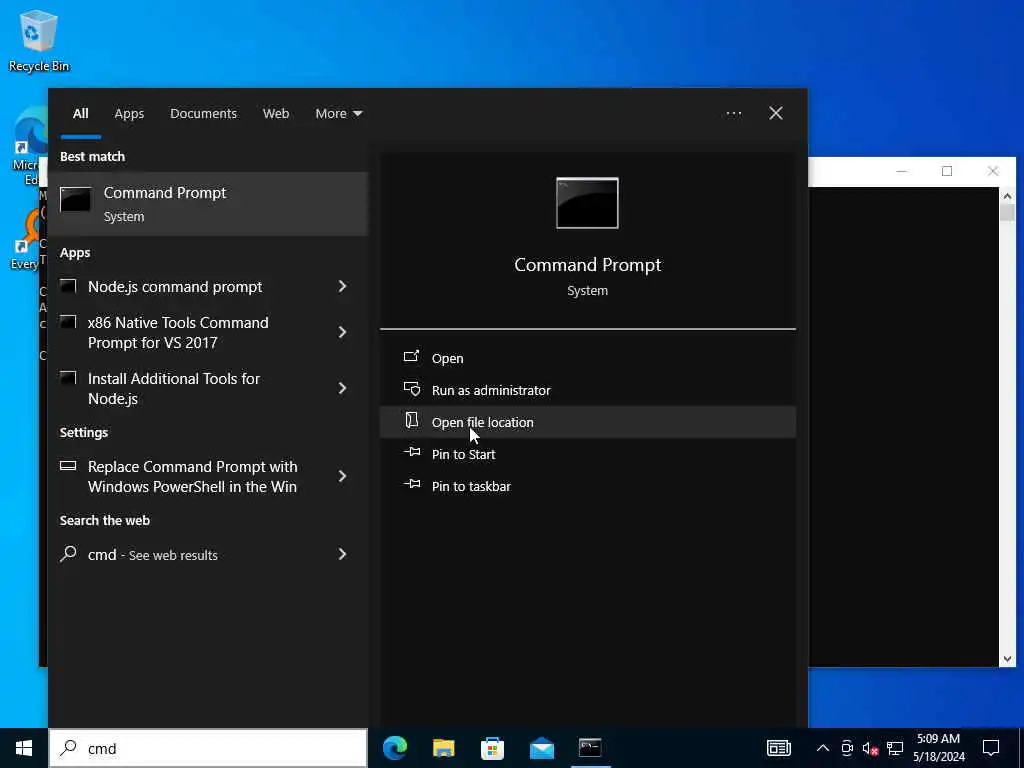Click the Pin to Start pin icon

pos(412,452)
